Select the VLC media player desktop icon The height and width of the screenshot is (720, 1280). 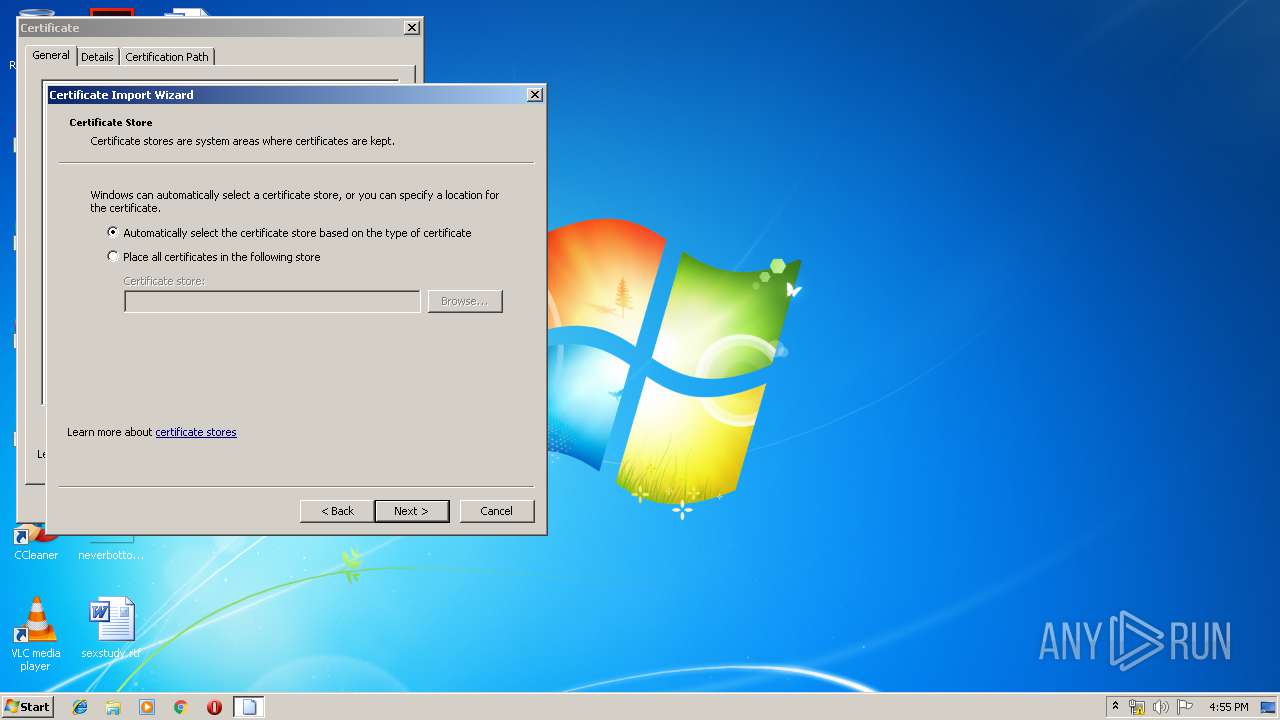point(35,633)
